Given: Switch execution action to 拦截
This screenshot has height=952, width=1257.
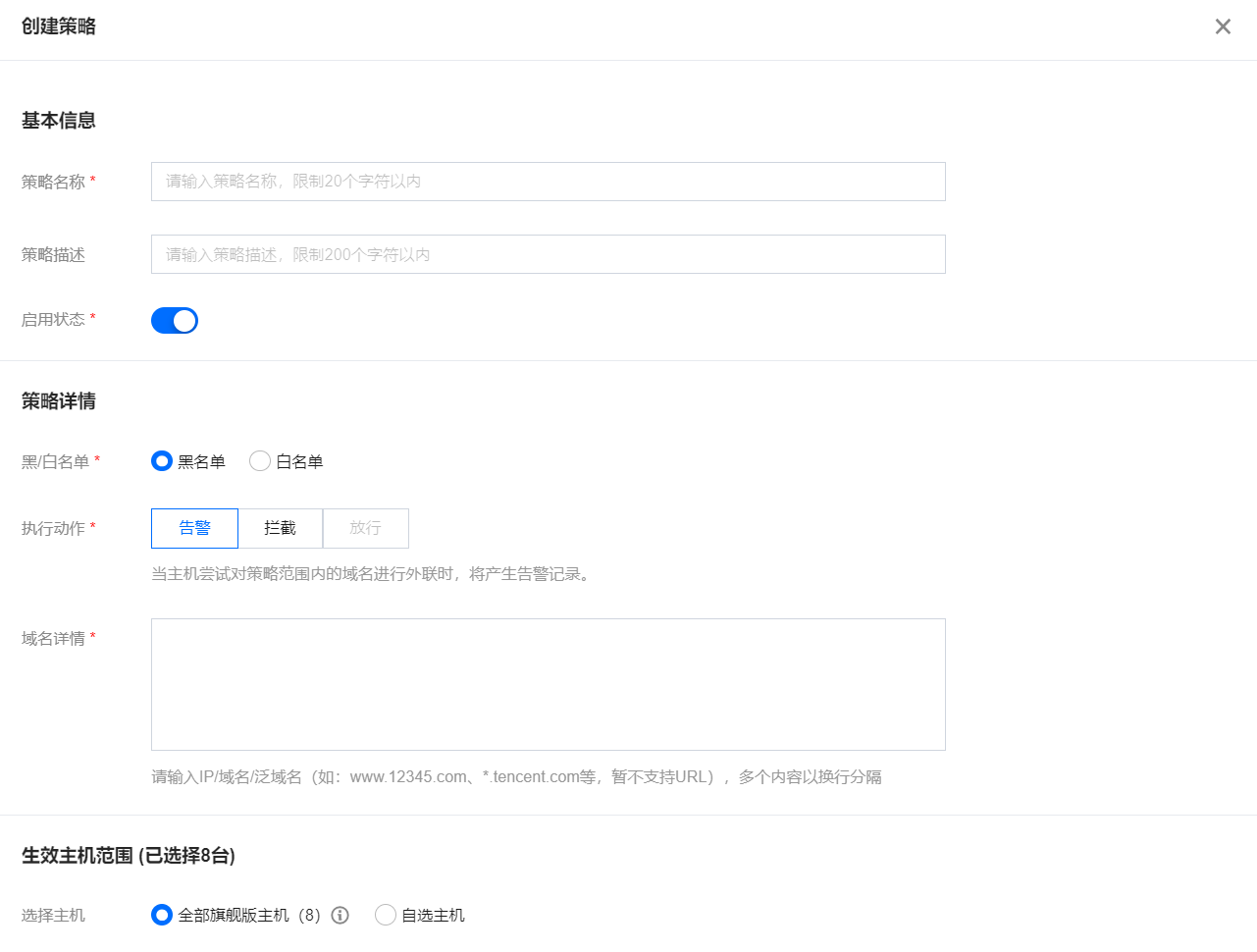Looking at the screenshot, I should tap(280, 528).
